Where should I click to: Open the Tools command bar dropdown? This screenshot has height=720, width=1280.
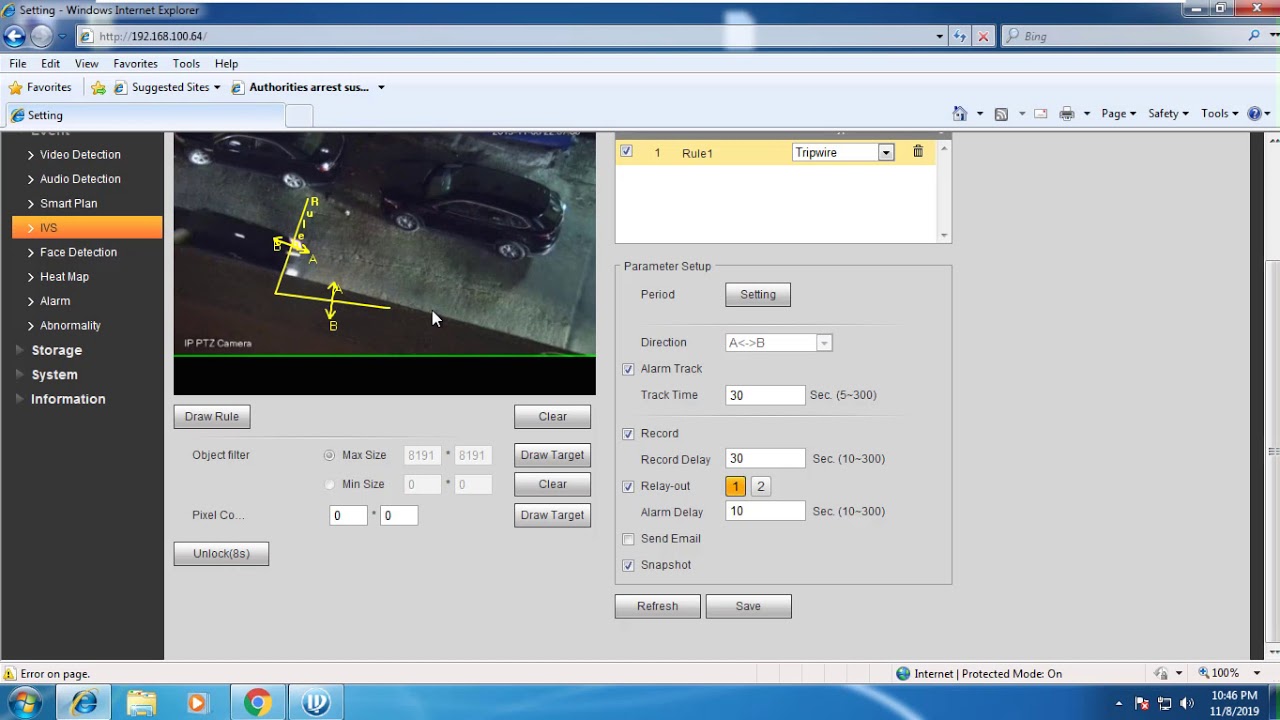[x=1220, y=114]
